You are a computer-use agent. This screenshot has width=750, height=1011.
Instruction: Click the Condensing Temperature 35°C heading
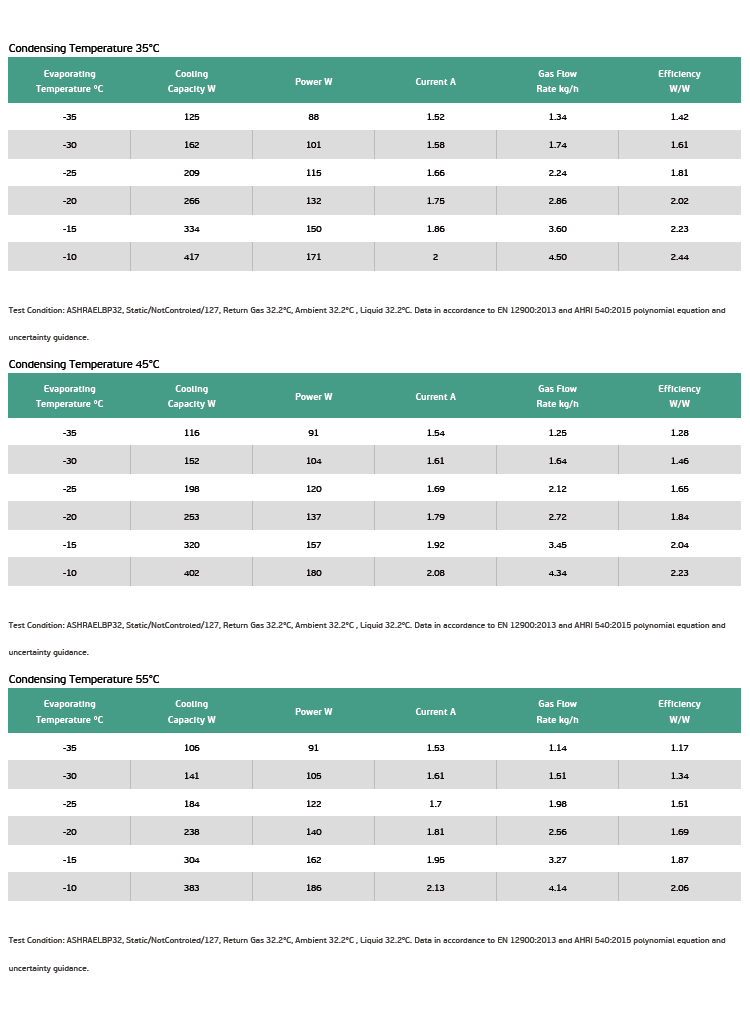84,48
